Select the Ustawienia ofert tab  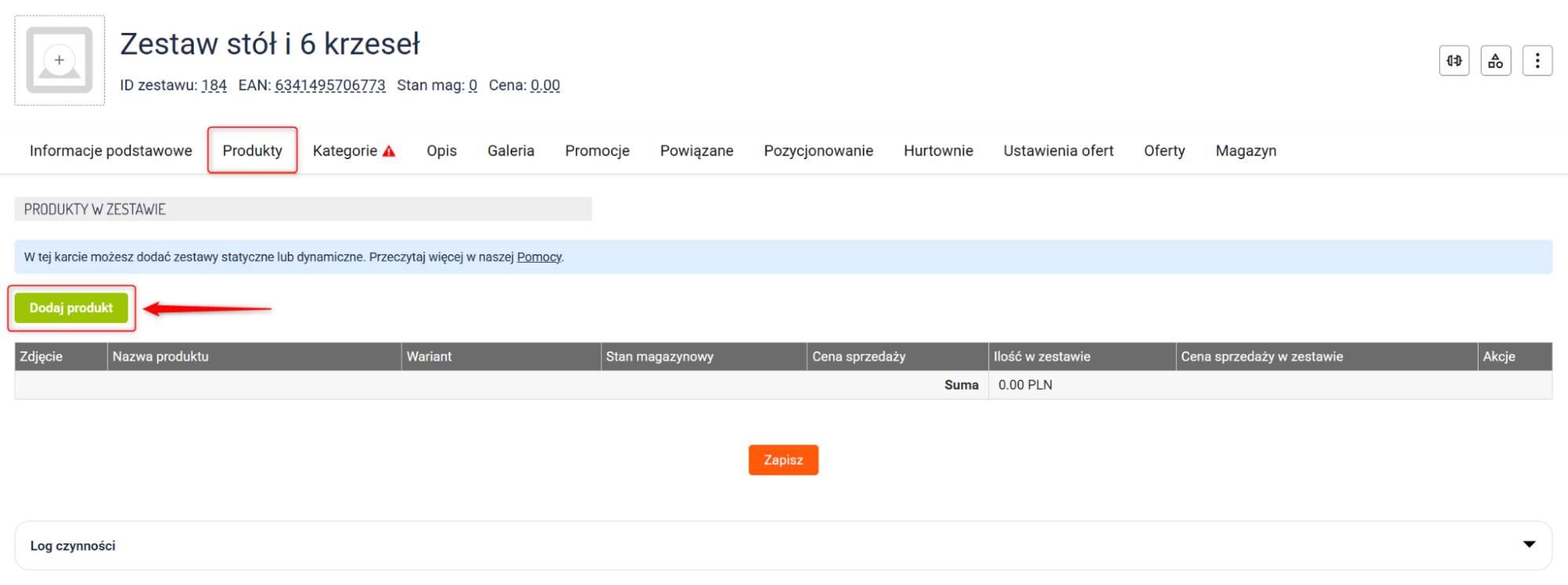pos(1058,151)
